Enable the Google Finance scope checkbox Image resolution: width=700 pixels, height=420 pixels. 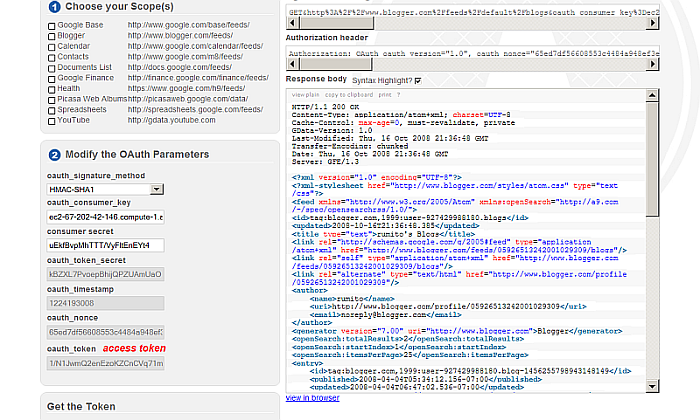click(52, 79)
